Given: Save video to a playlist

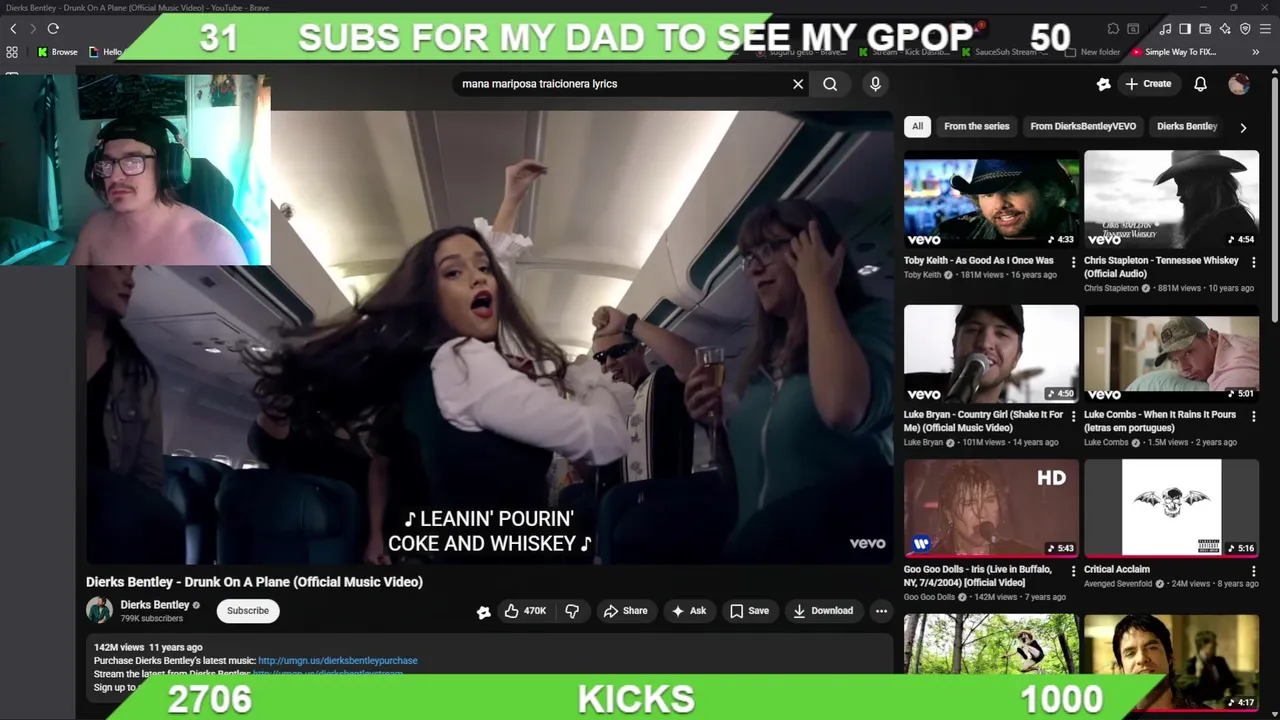Looking at the screenshot, I should (749, 611).
